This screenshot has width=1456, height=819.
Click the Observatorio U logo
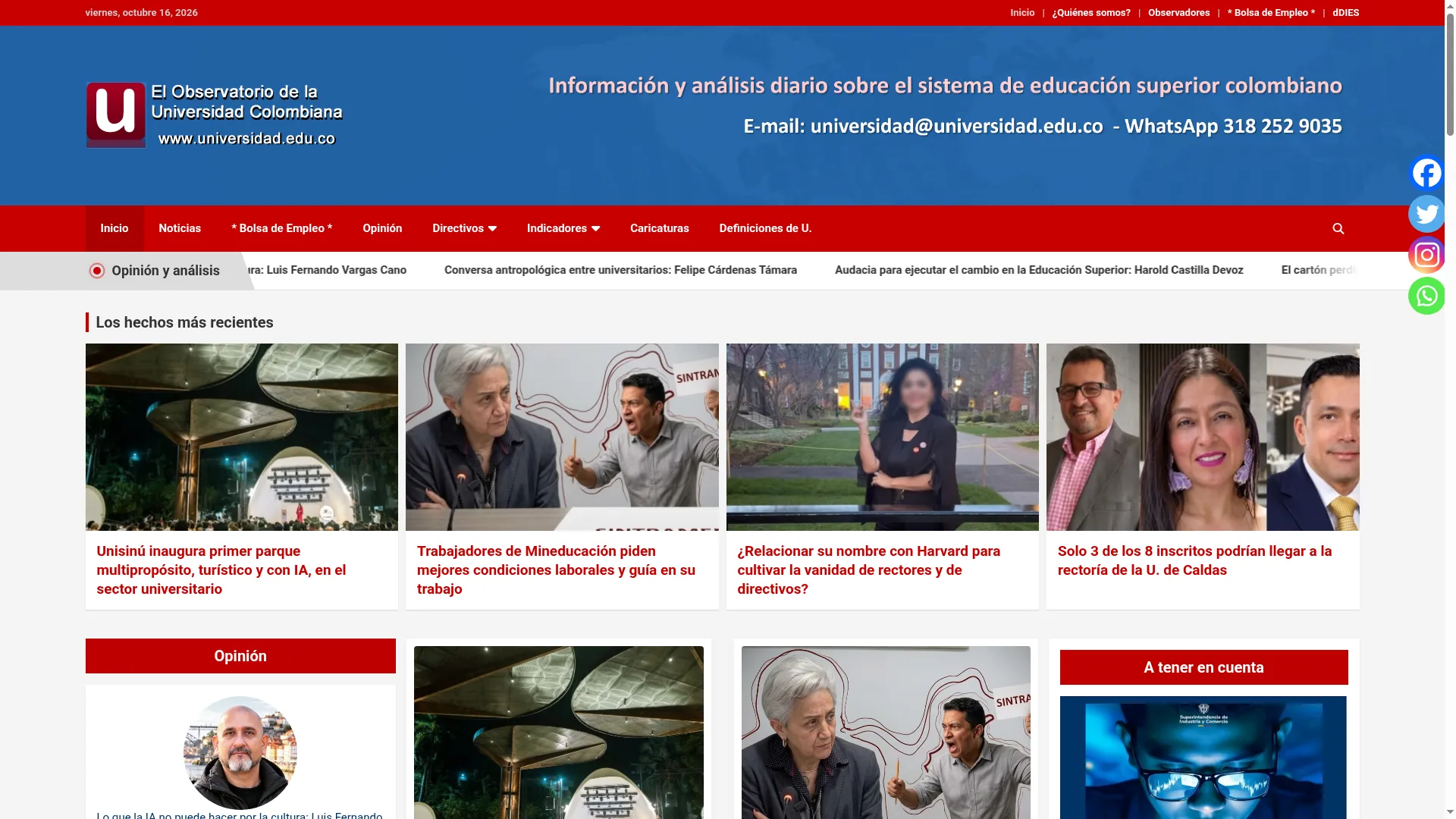tap(215, 115)
